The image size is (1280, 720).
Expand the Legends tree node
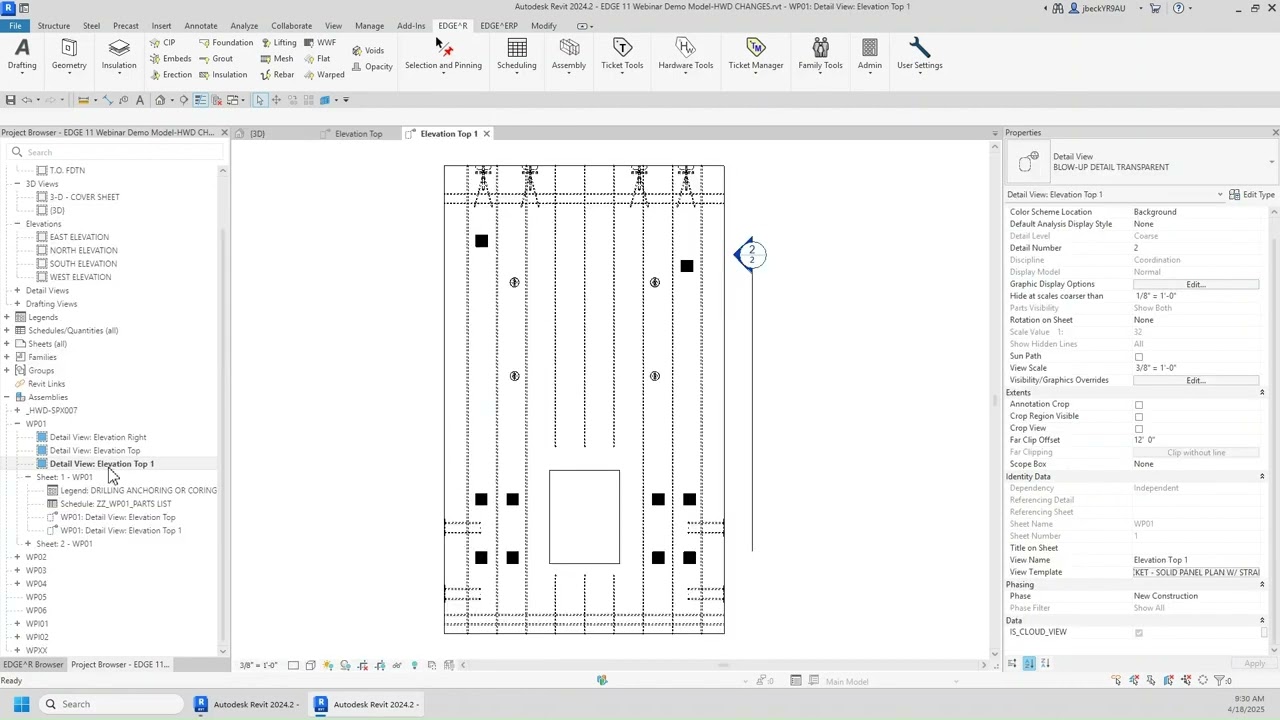click(x=7, y=317)
